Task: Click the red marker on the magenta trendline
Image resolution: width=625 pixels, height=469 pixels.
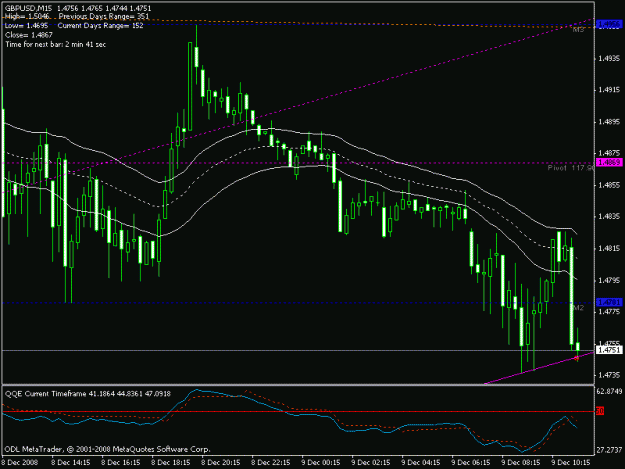Action: tap(576, 358)
